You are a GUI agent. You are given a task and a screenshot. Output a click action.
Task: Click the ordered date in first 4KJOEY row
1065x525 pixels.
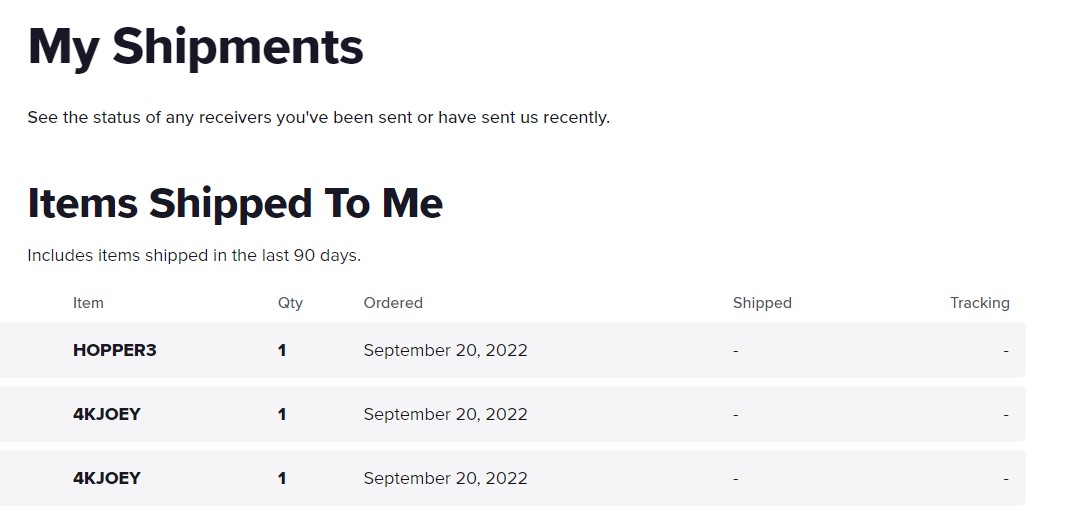pyautogui.click(x=446, y=414)
